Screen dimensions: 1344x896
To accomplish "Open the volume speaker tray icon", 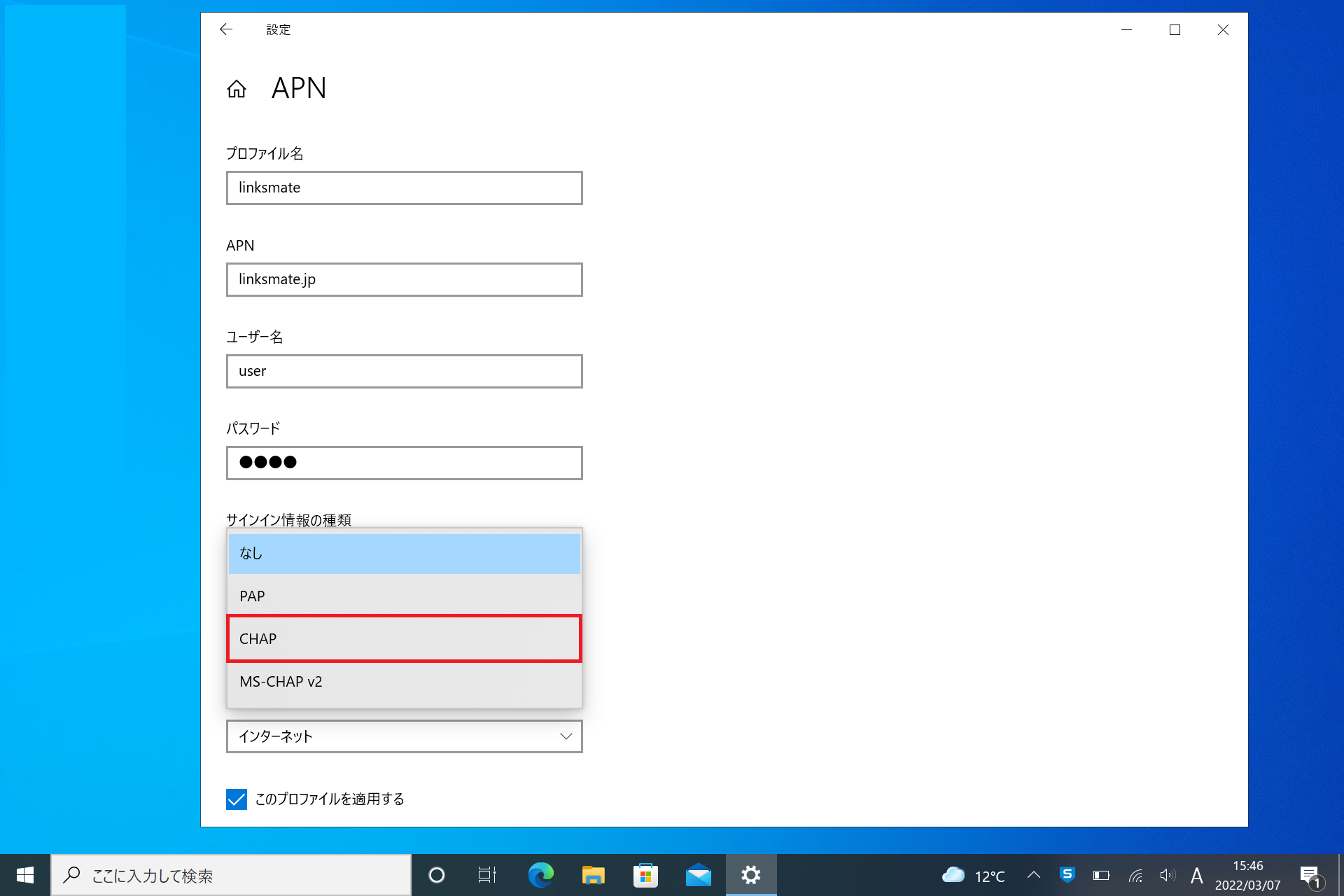I will pyautogui.click(x=1166, y=875).
